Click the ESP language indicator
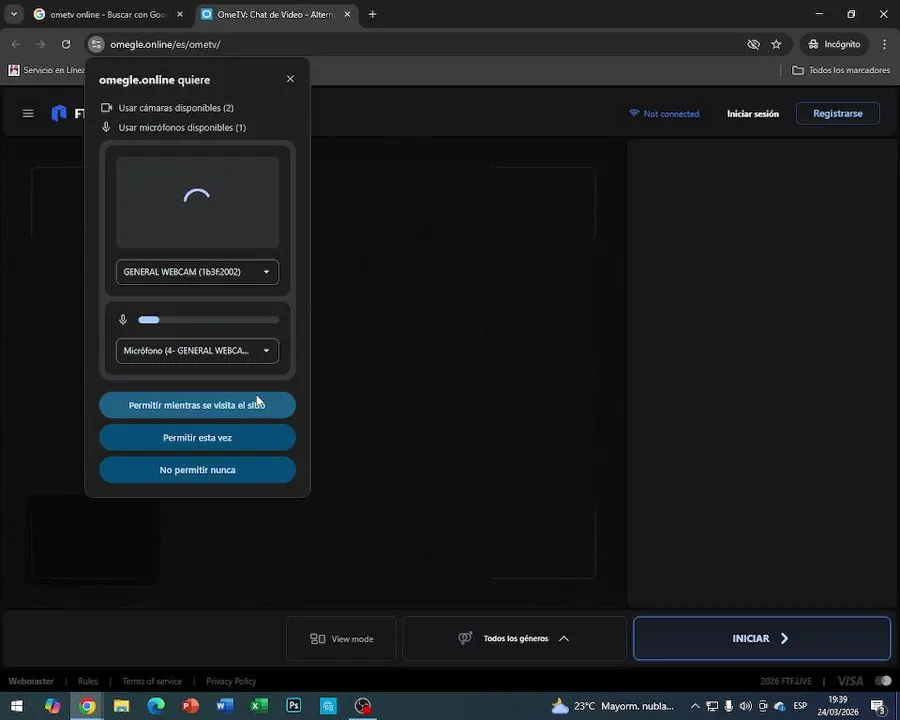The width and height of the screenshot is (900, 720). point(800,706)
